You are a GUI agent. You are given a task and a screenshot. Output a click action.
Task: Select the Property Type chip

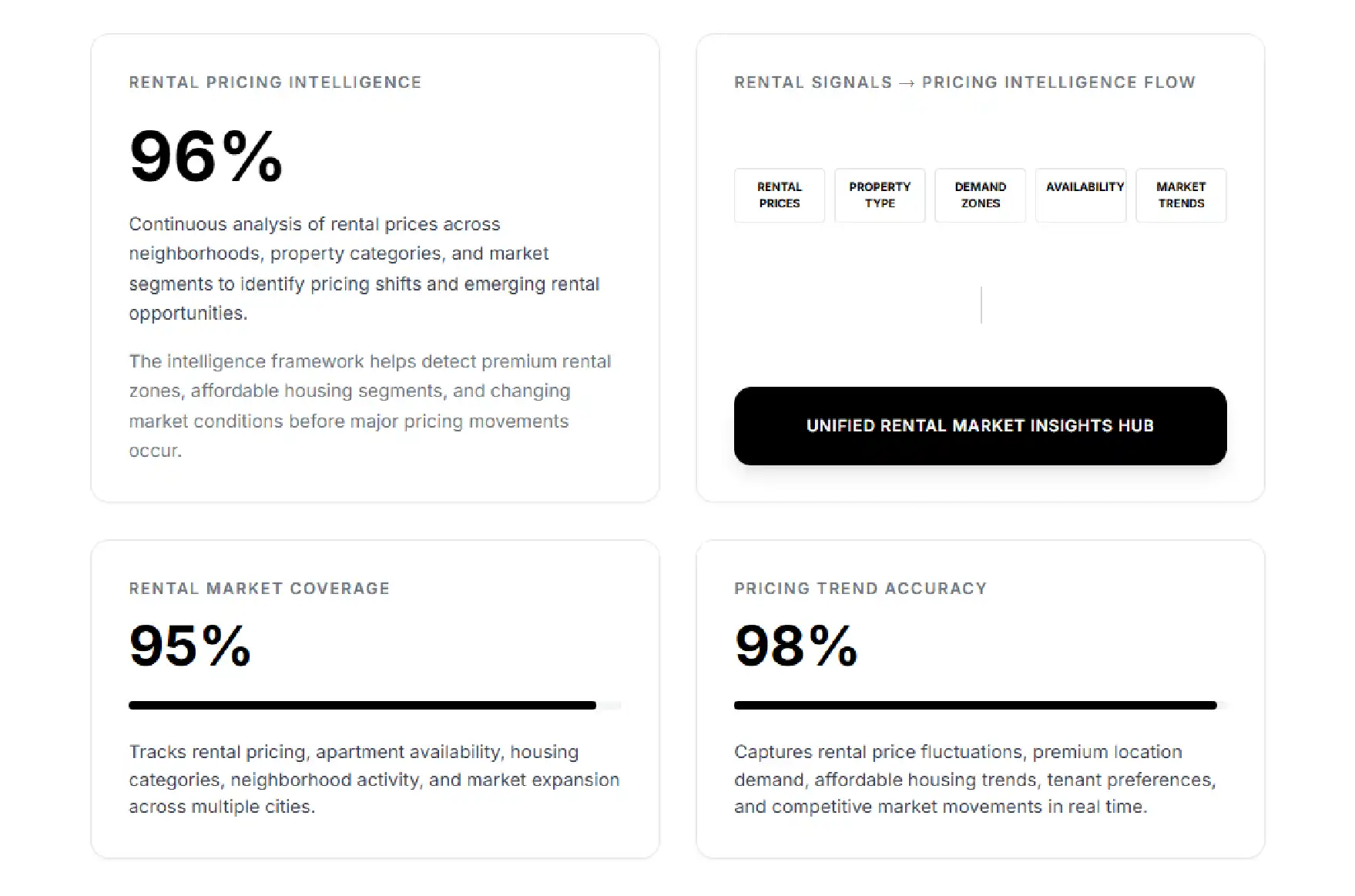point(880,195)
